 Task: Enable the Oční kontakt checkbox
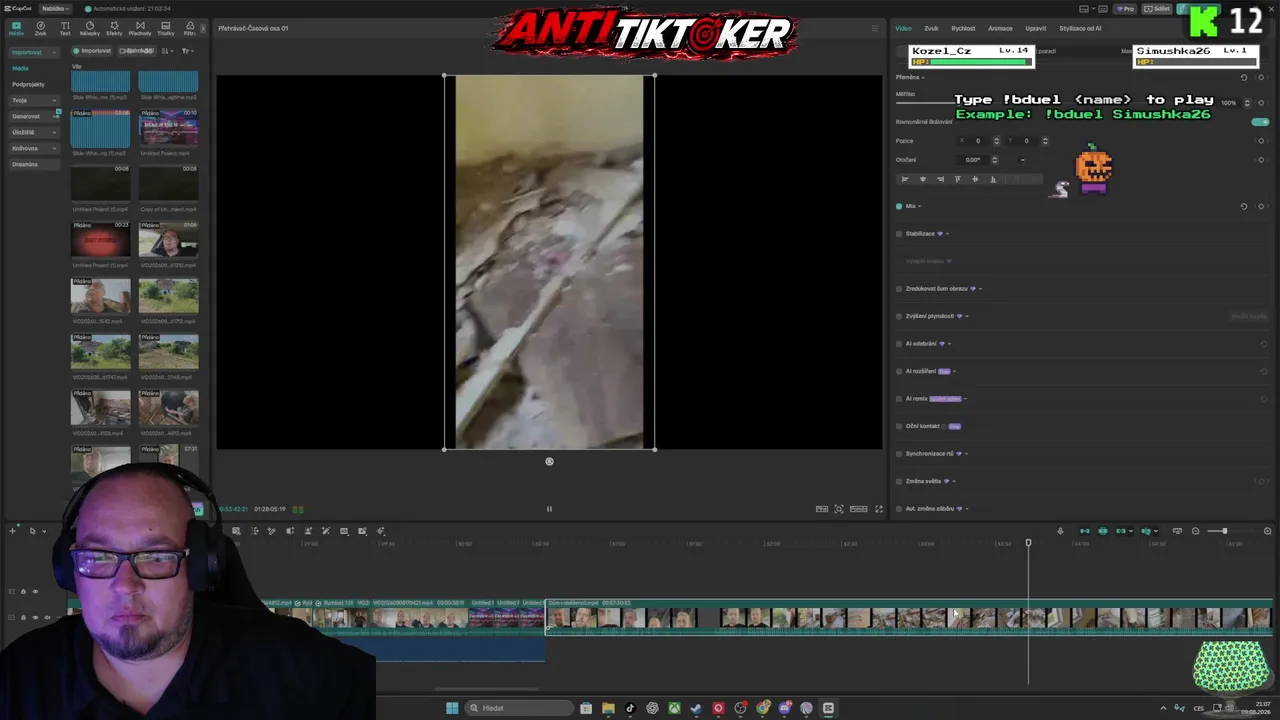pos(899,426)
